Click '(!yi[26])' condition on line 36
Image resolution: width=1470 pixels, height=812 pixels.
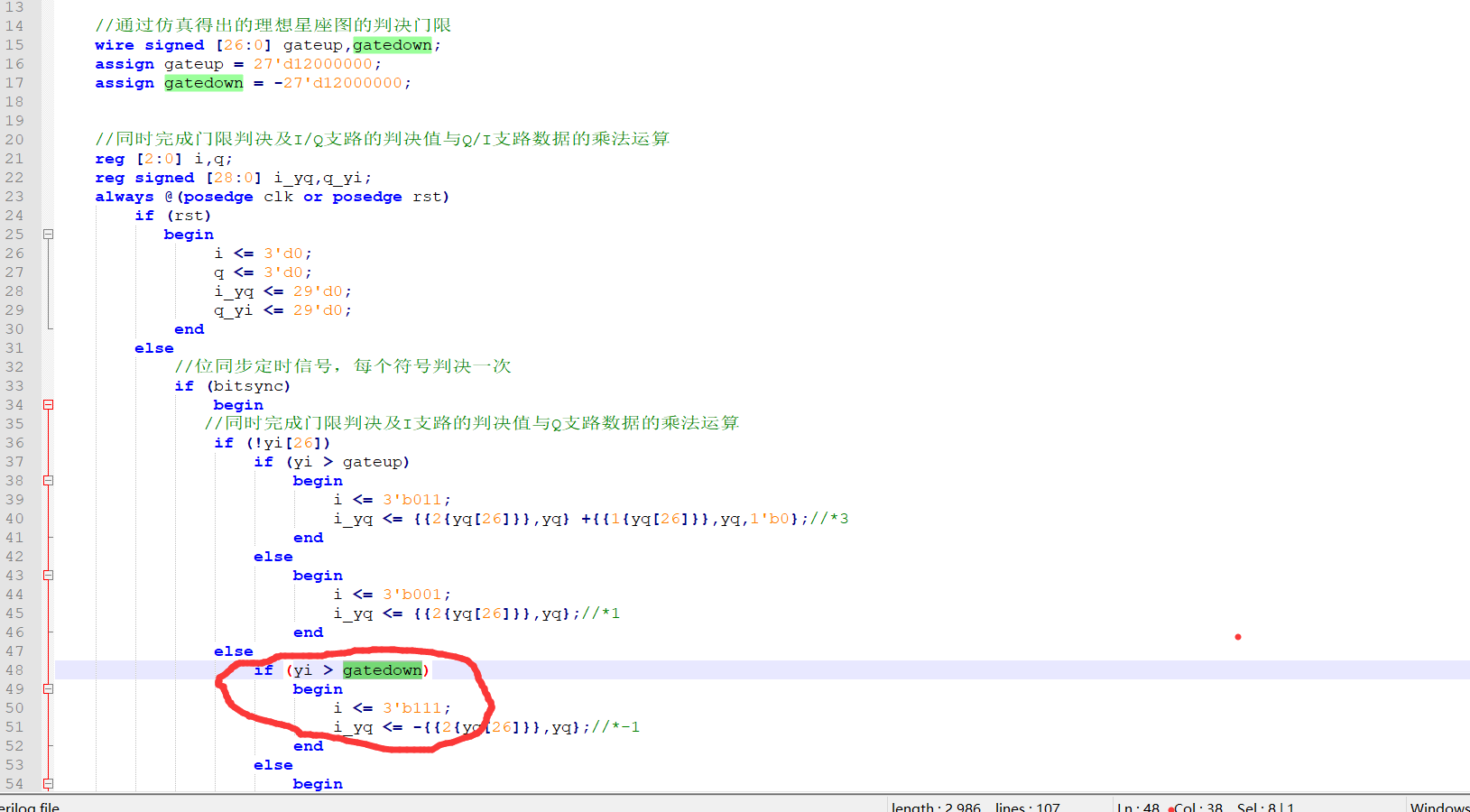(288, 443)
